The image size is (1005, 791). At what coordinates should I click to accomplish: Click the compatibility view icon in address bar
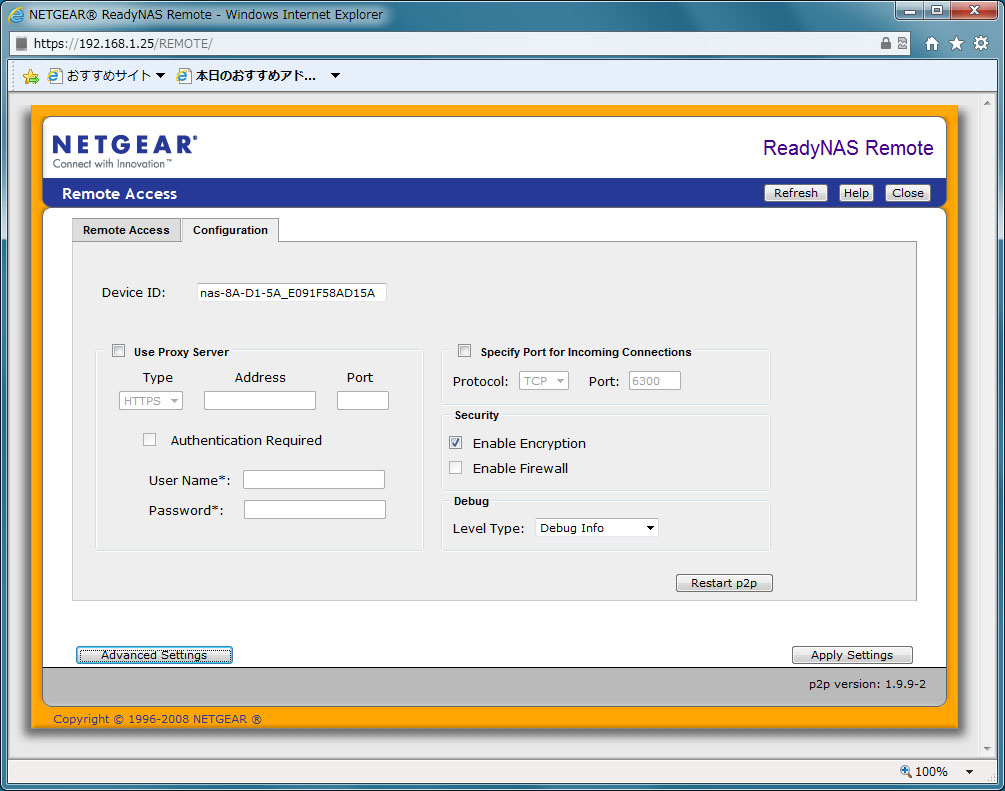pyautogui.click(x=902, y=44)
